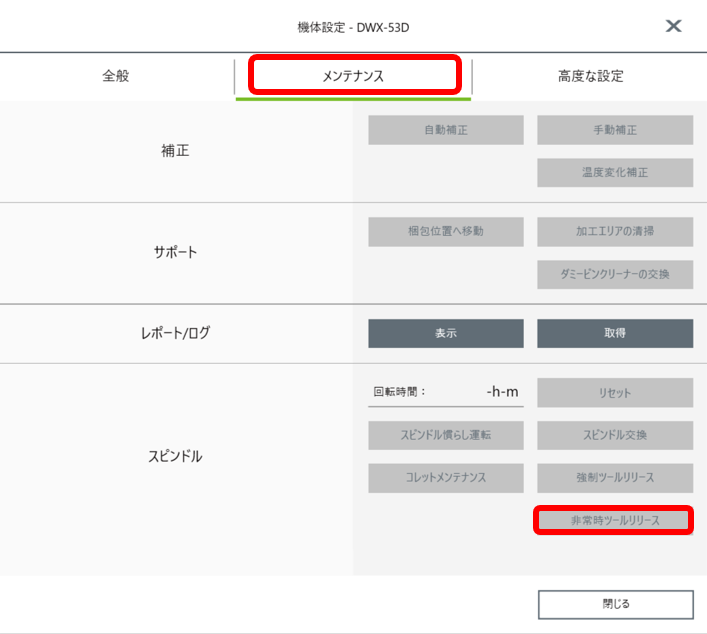The width and height of the screenshot is (707, 634).
Task: Click the スピンドル交換 button
Action: [615, 435]
